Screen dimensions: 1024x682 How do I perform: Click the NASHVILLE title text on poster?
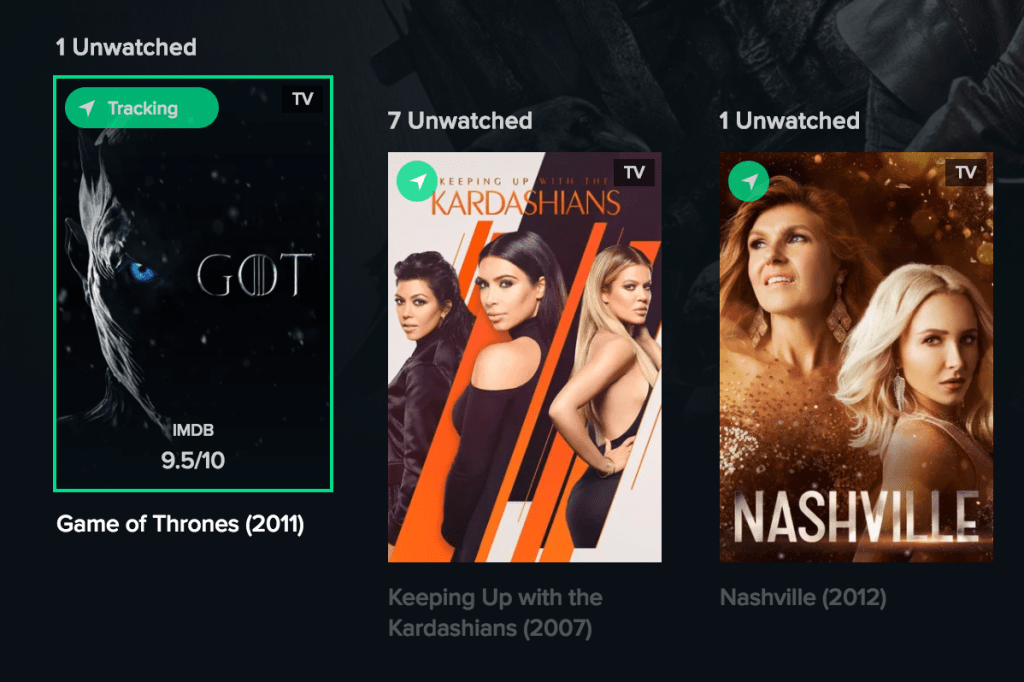point(856,517)
